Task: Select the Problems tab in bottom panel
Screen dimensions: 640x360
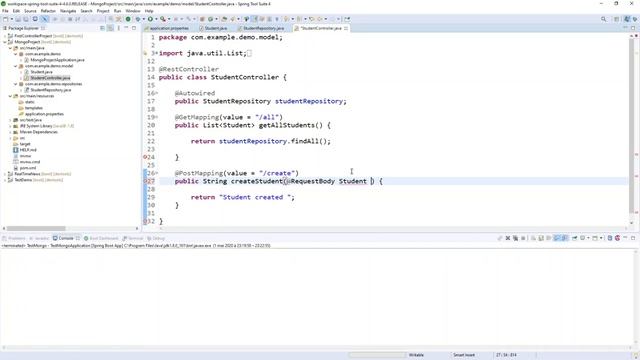Action: [x=14, y=238]
